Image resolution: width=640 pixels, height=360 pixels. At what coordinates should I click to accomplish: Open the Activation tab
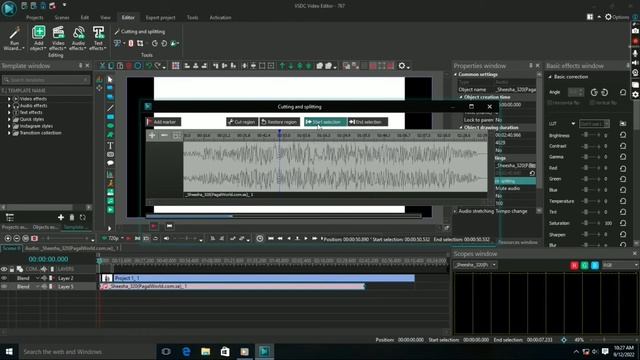pos(220,18)
